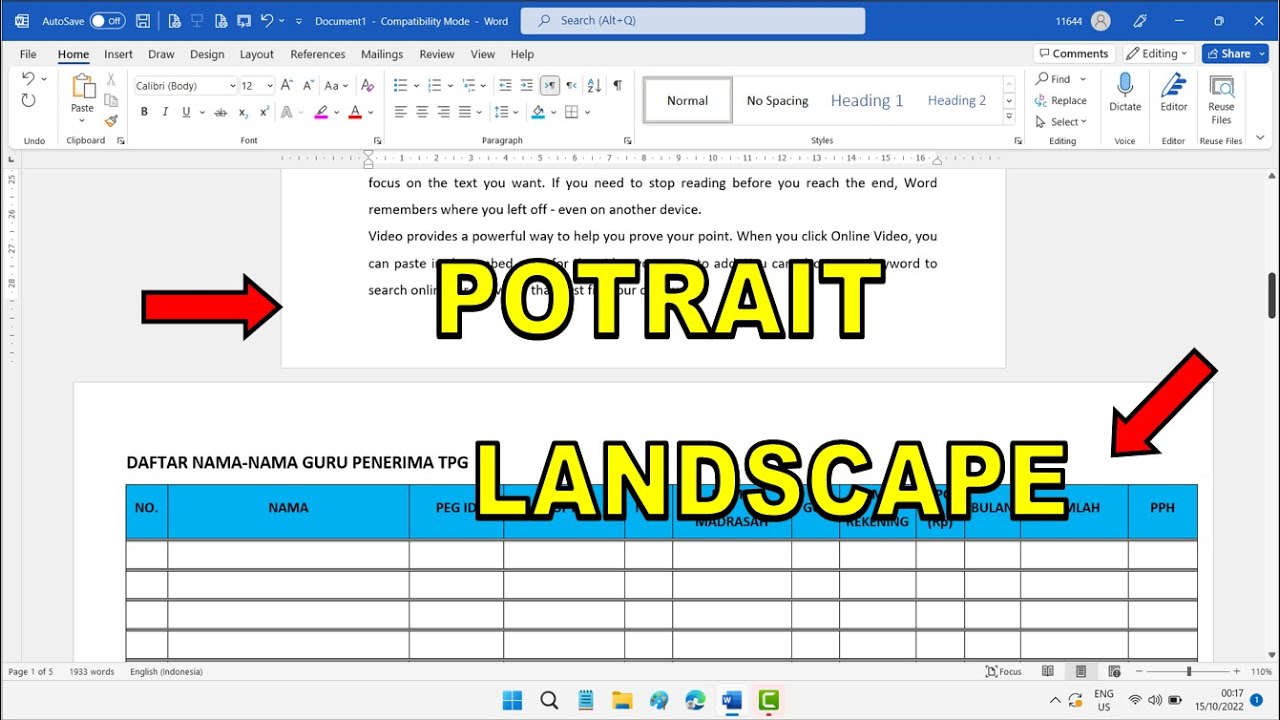Toggle Superscript formatting
The width and height of the screenshot is (1280, 720).
pos(264,112)
